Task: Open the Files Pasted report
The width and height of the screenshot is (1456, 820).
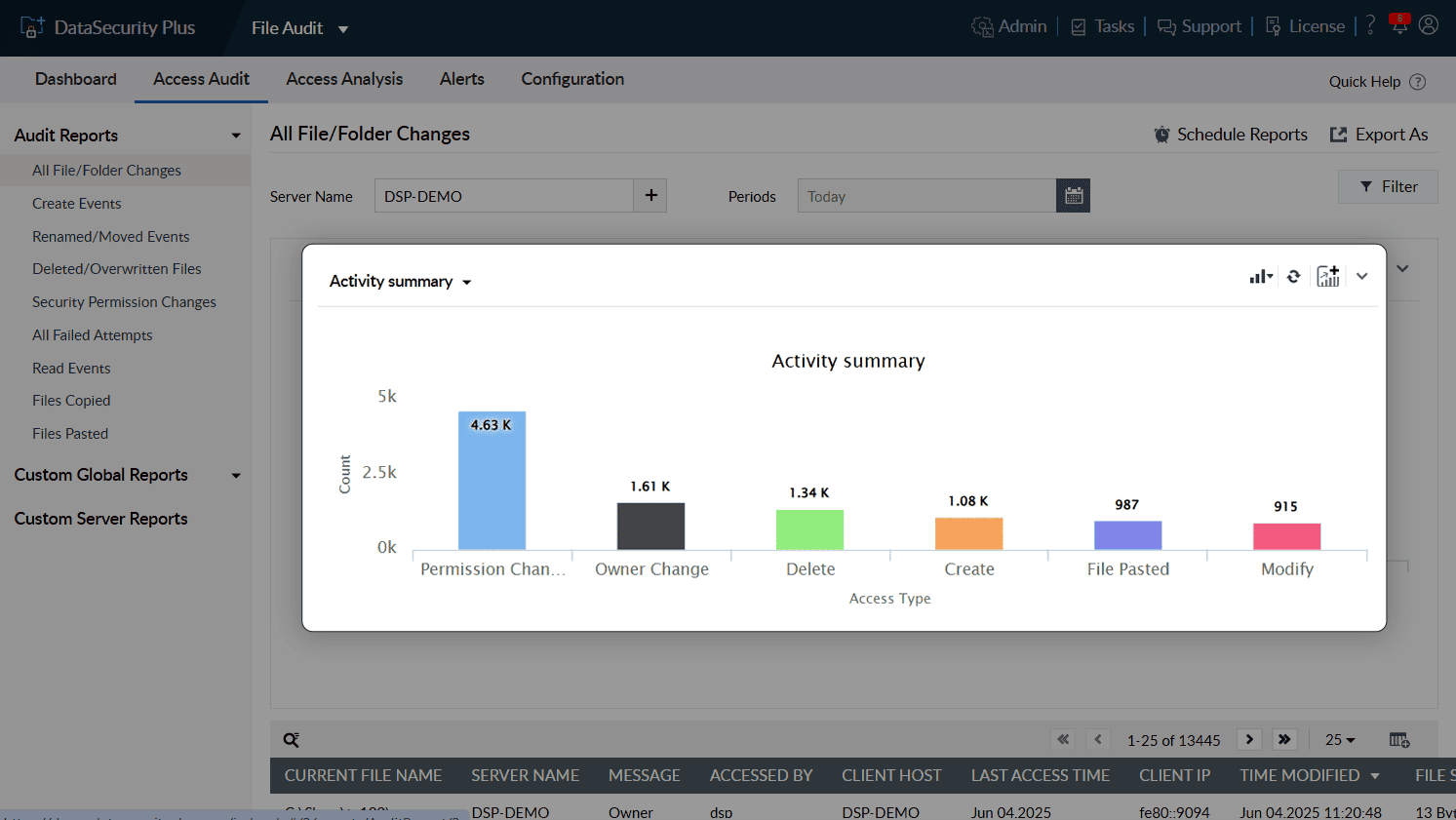Action: pos(70,434)
